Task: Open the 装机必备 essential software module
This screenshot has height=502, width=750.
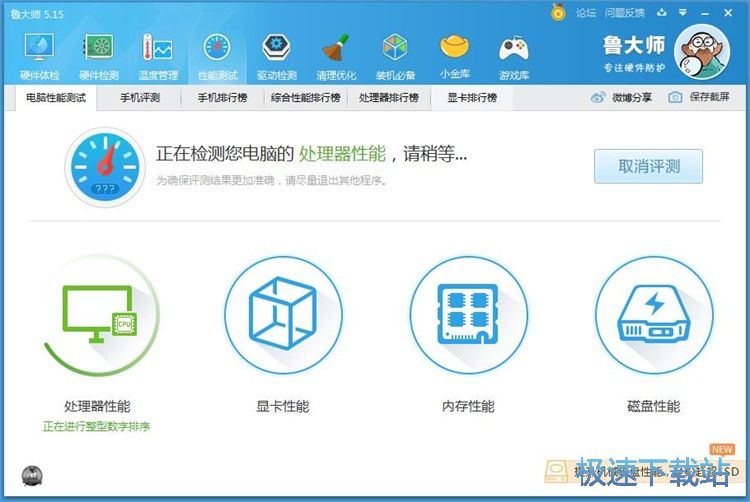Action: (x=395, y=56)
